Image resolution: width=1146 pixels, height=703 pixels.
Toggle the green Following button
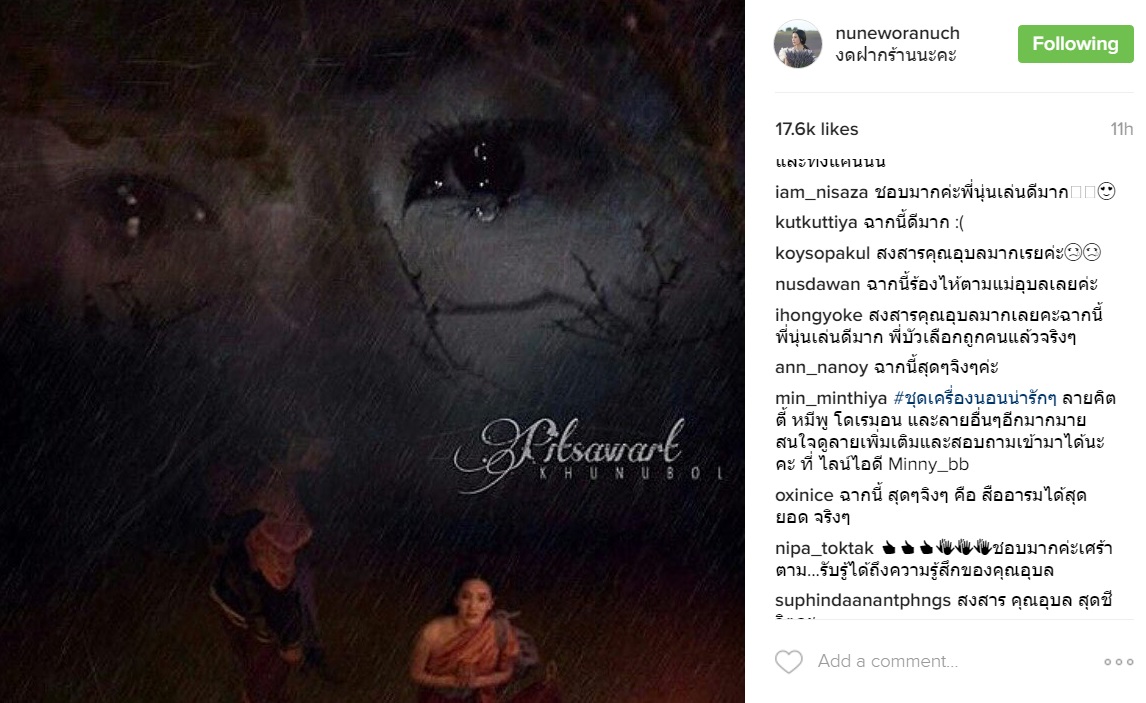(1075, 44)
